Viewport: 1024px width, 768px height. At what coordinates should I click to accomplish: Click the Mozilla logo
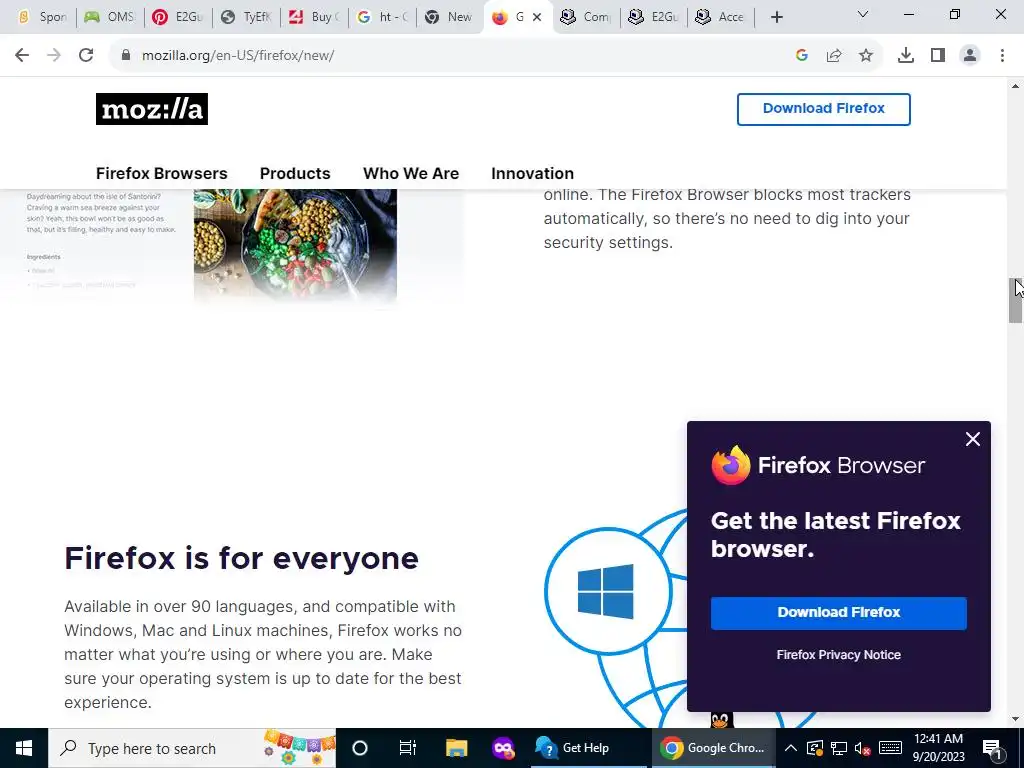(152, 109)
